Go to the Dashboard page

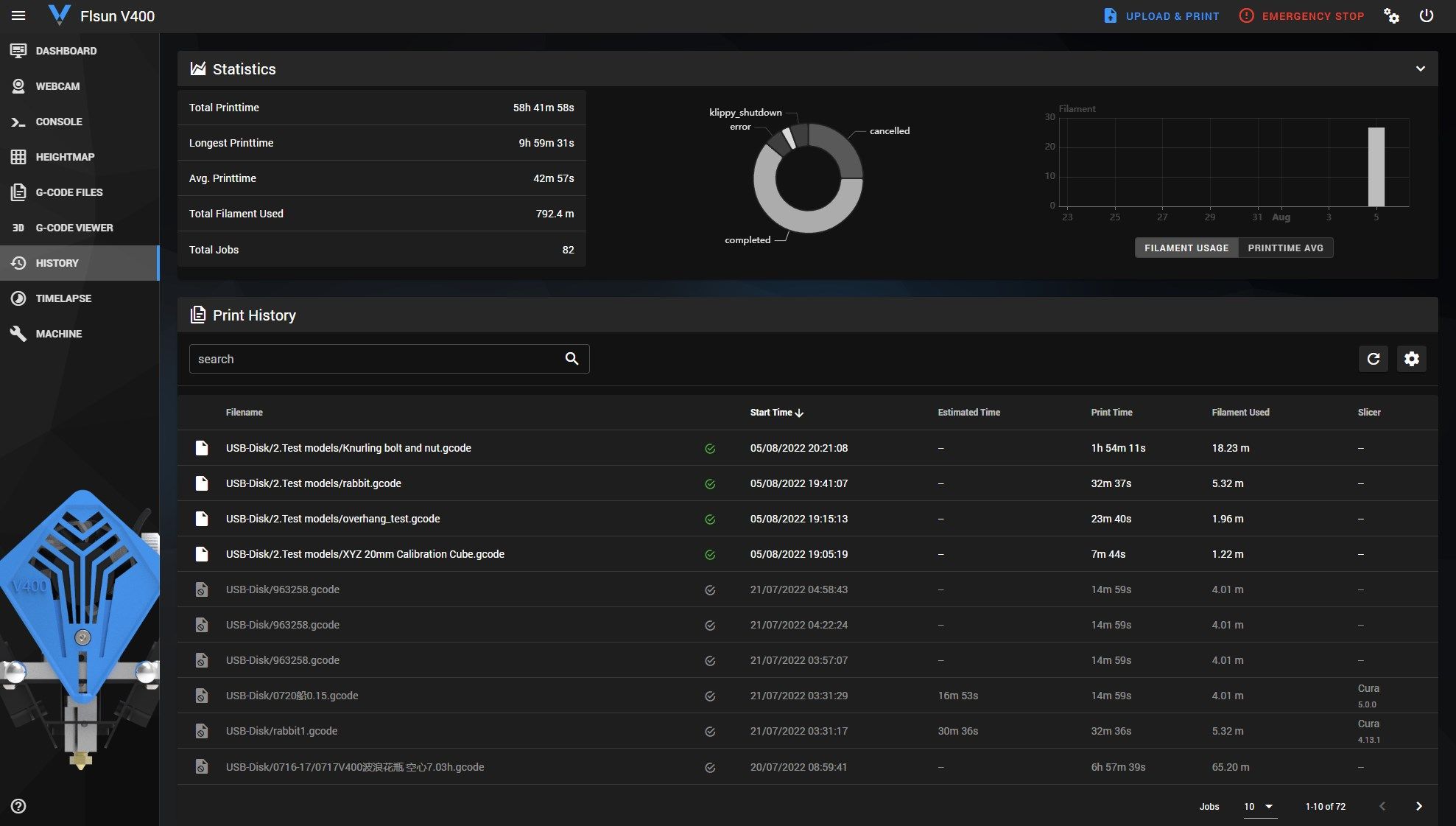pyautogui.click(x=80, y=51)
